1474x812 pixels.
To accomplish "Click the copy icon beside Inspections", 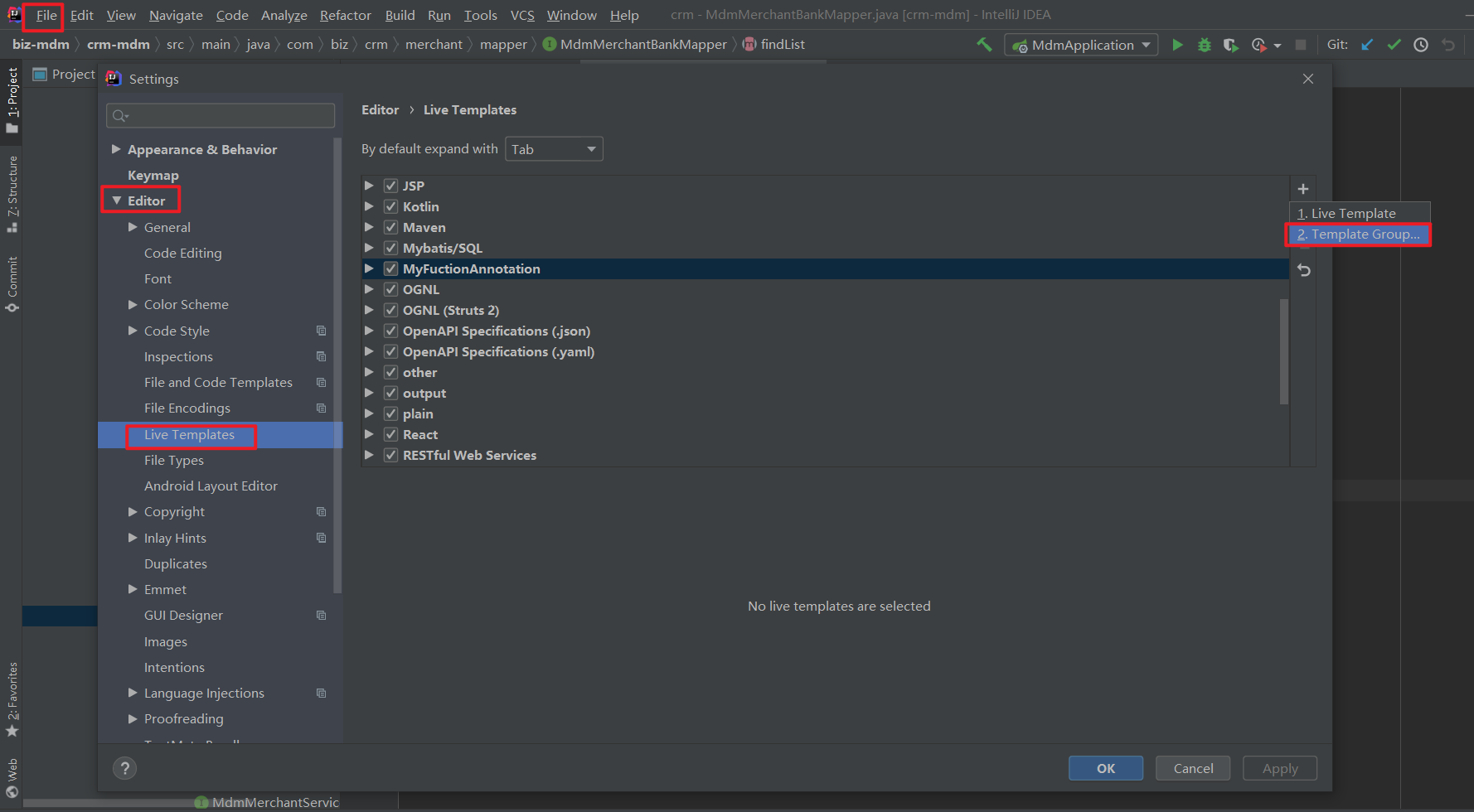I will click(321, 356).
